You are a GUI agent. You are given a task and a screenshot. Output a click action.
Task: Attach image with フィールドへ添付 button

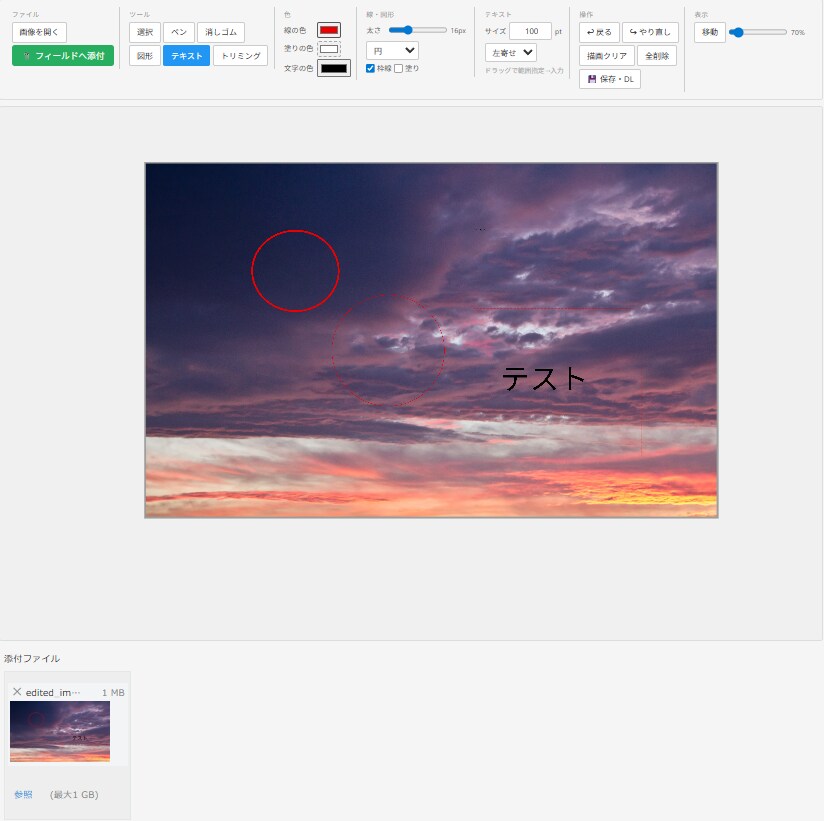63,56
